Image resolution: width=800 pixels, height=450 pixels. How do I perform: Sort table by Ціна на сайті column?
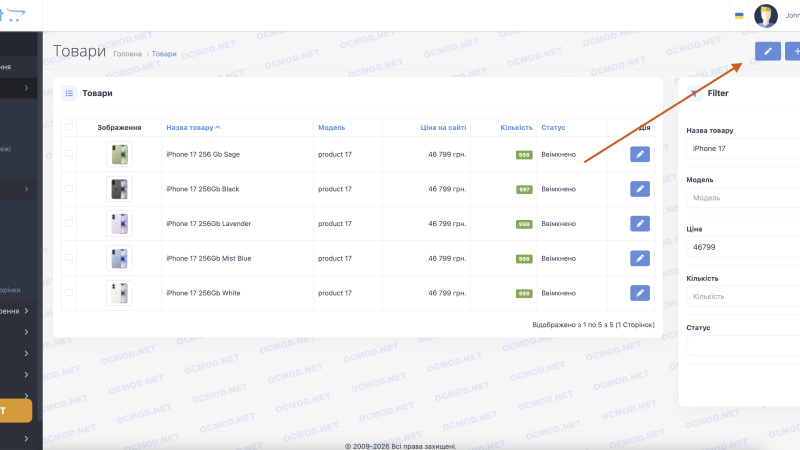443,128
